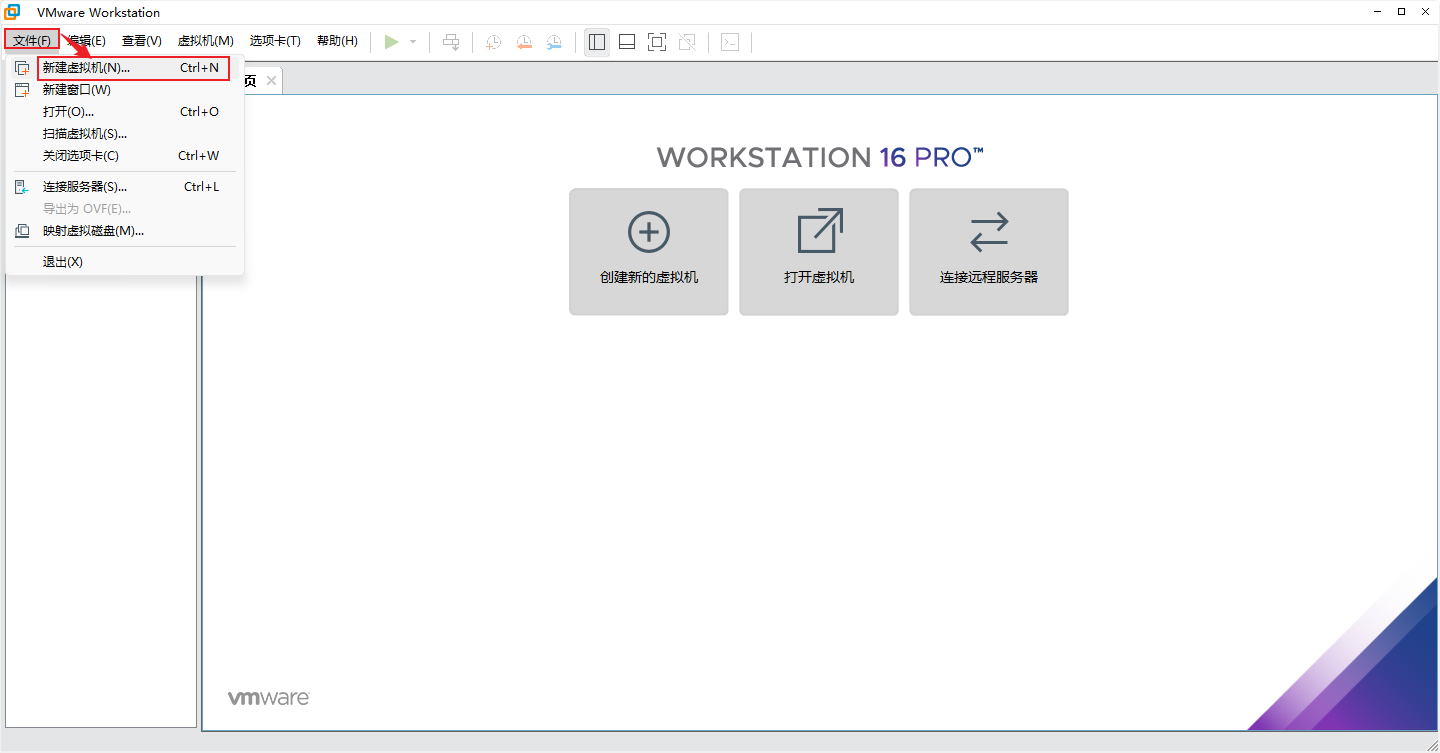
Task: Open the 查看(V) menu
Action: point(142,41)
